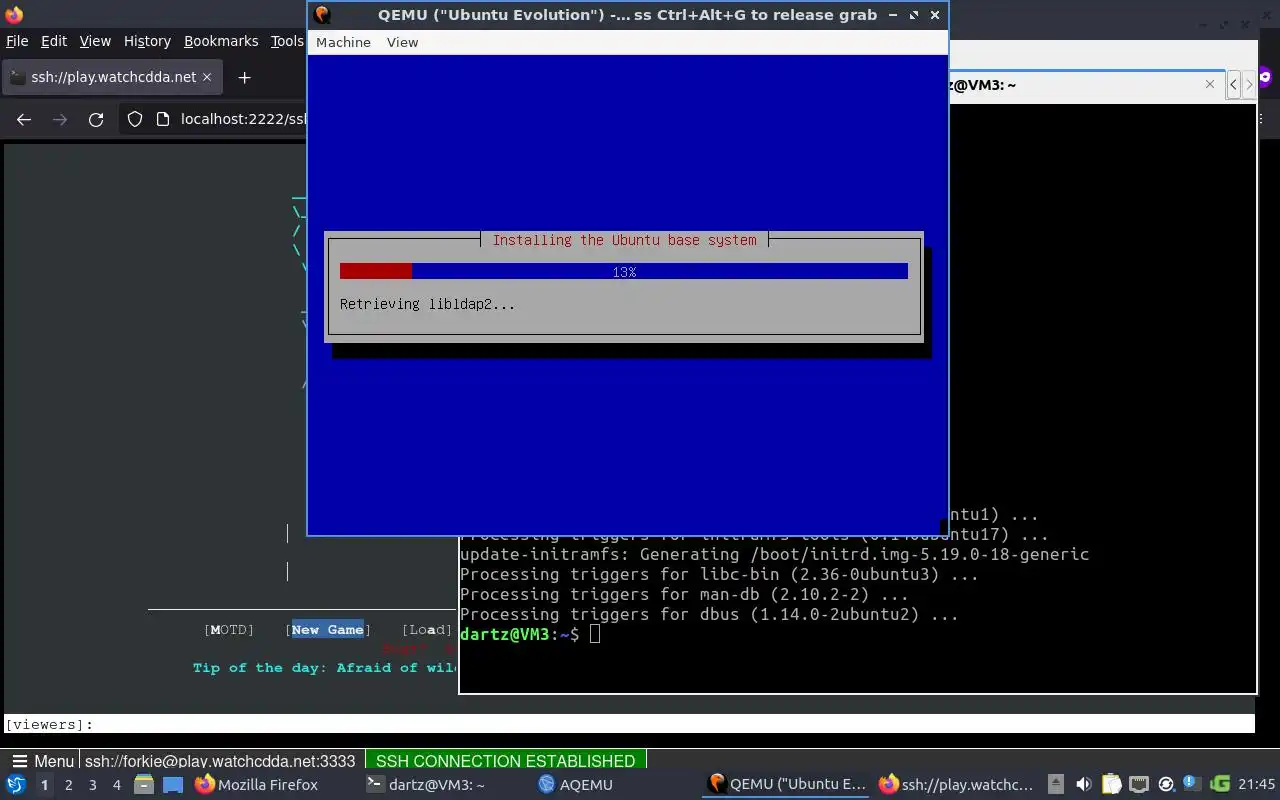The height and width of the screenshot is (800, 1280).
Task: Click the QEMU window title bar icon
Action: point(322,14)
